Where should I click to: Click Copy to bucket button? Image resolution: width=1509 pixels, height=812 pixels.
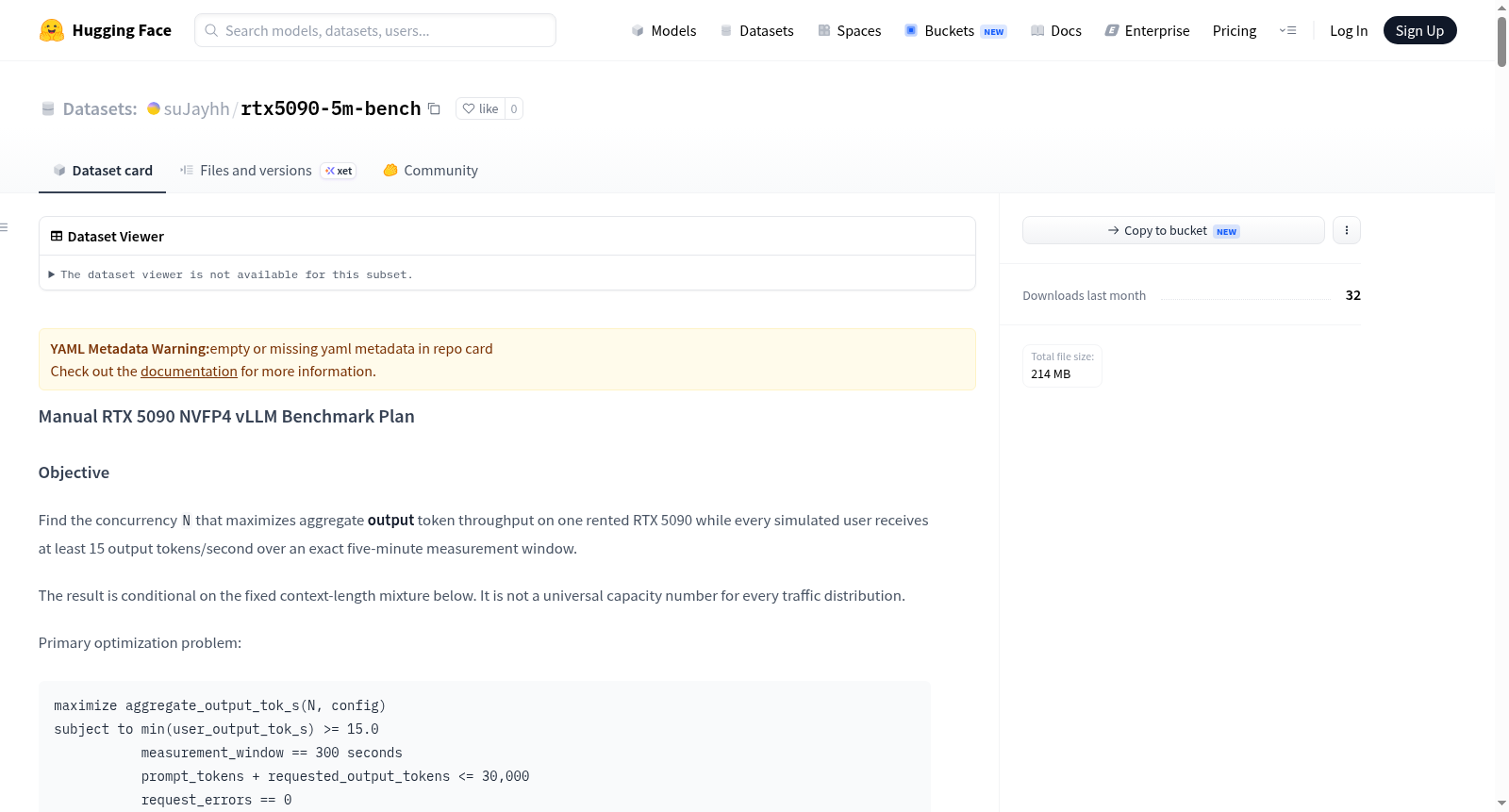click(x=1173, y=230)
